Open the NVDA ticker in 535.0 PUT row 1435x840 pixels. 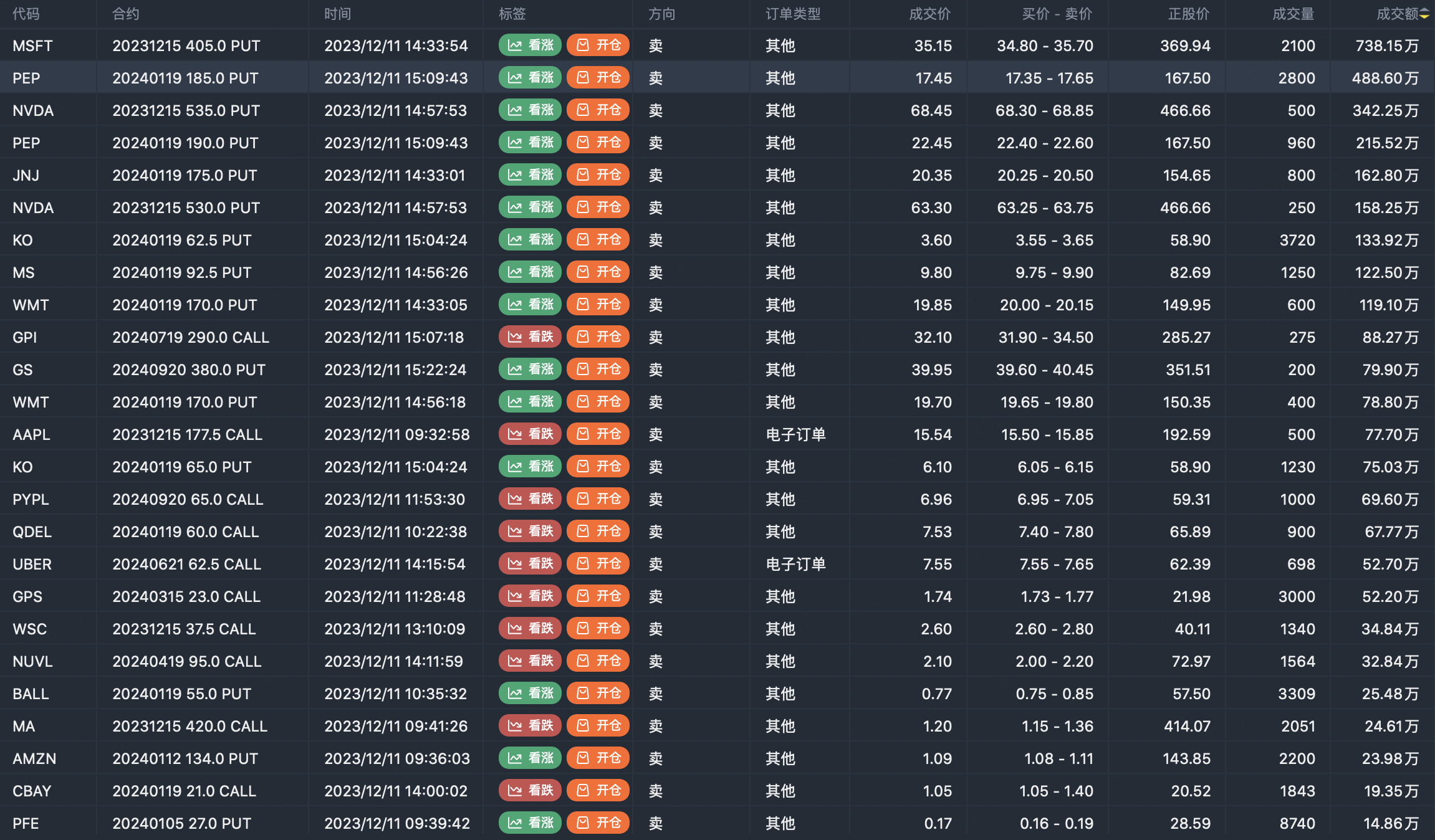(x=33, y=111)
